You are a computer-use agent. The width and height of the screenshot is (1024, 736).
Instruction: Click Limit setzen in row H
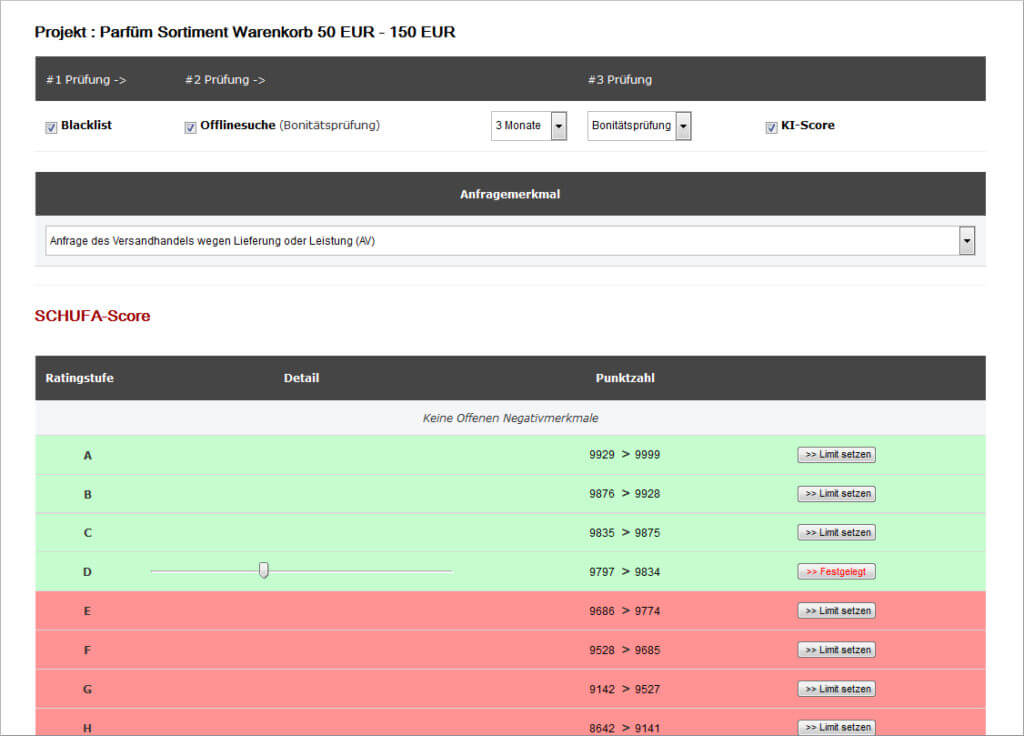pyautogui.click(x=836, y=727)
